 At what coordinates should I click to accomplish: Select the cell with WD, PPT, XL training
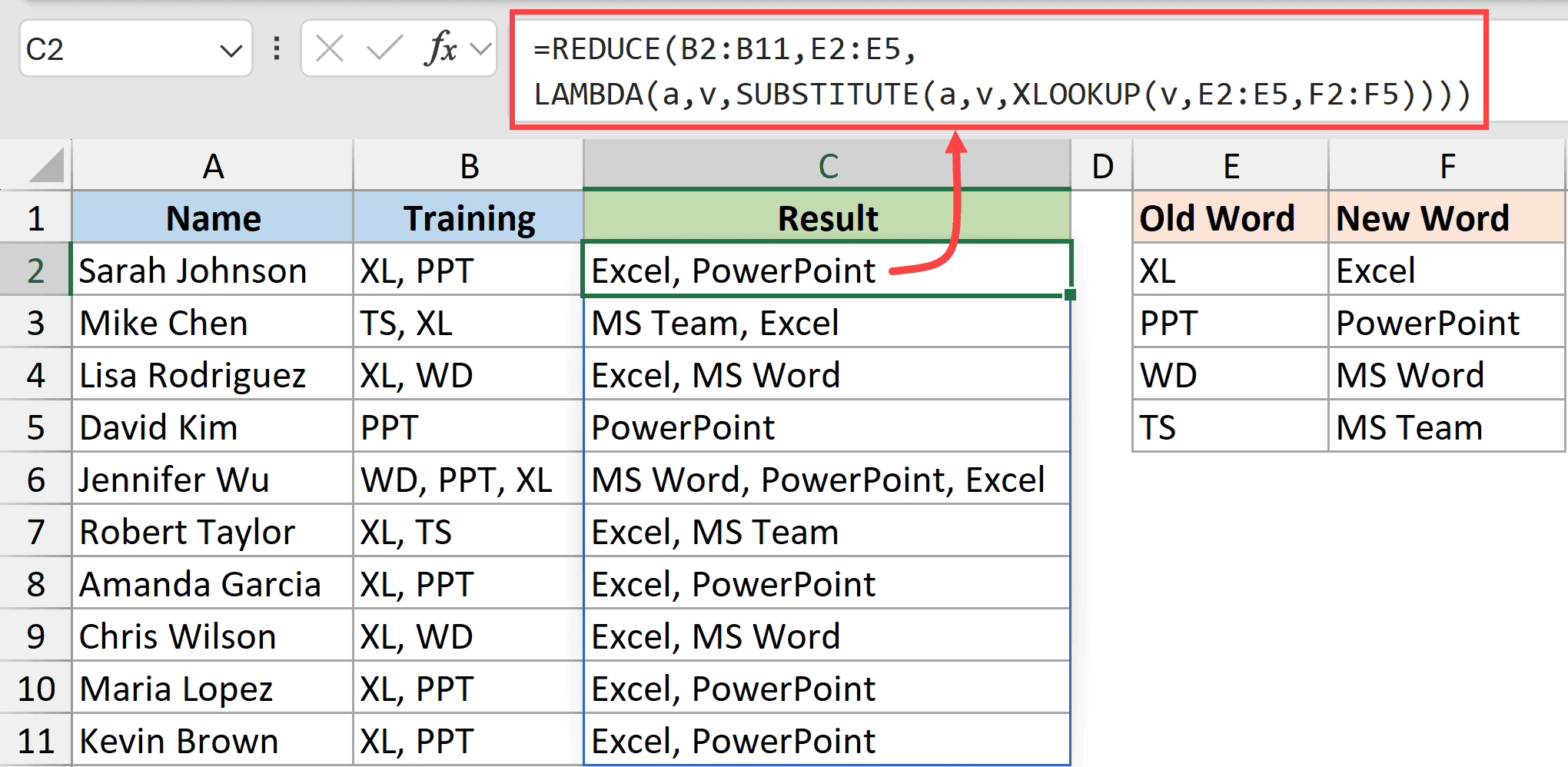pyautogui.click(x=468, y=479)
